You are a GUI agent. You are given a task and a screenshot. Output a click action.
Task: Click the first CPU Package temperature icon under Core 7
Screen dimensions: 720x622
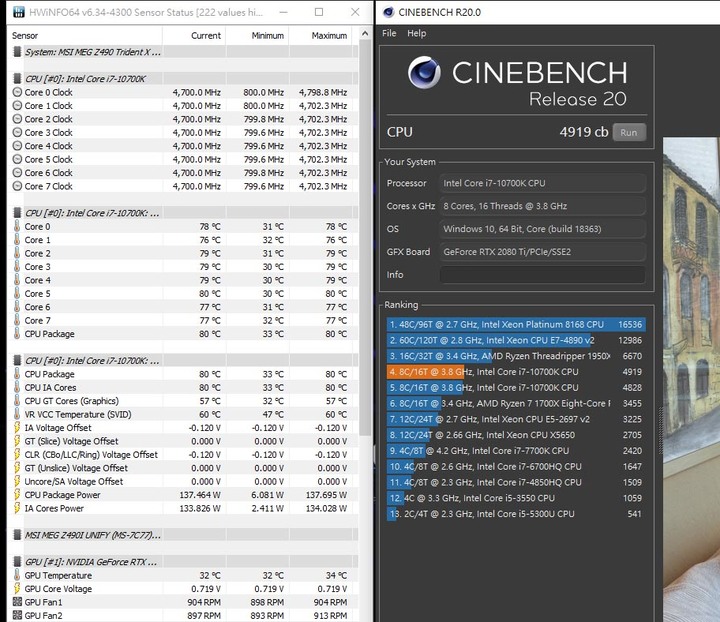click(17, 334)
